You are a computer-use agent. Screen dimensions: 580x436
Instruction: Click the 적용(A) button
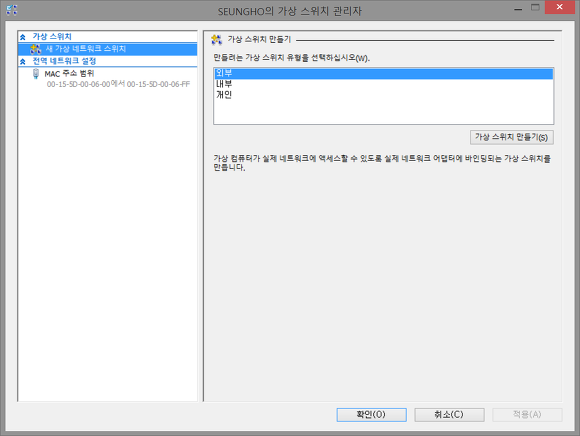point(527,415)
